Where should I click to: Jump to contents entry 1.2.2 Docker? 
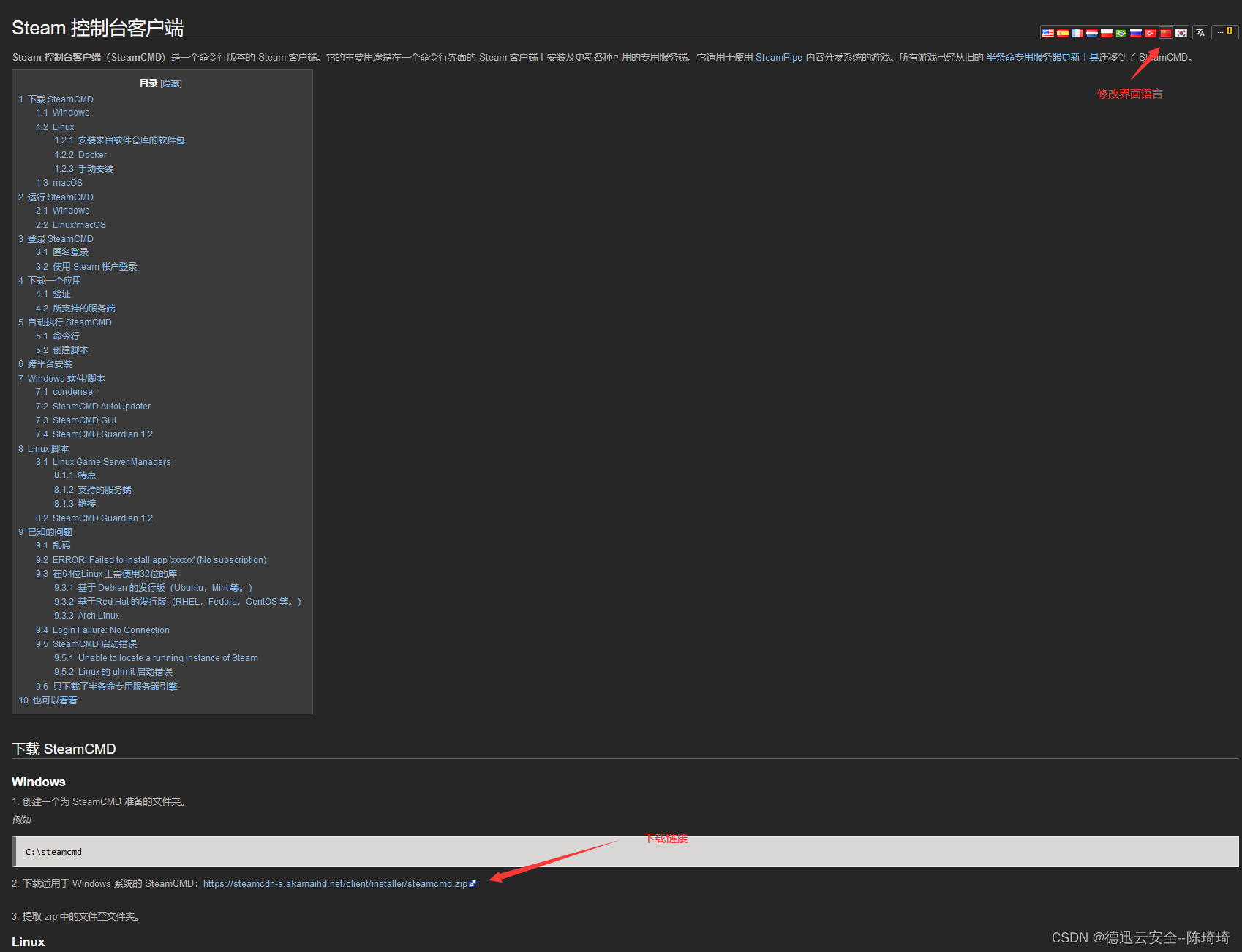(x=80, y=154)
